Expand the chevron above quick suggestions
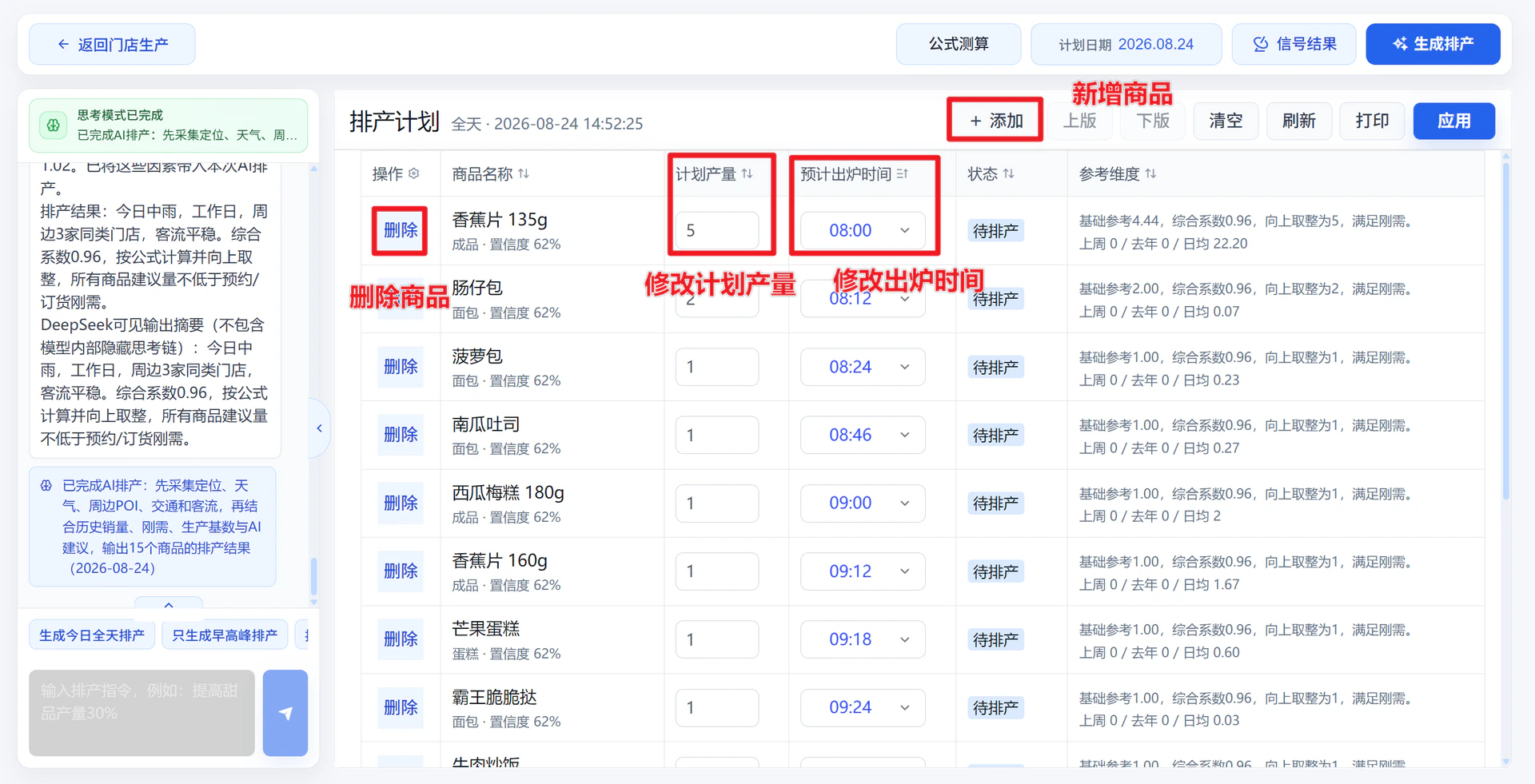The image size is (1535, 784). [x=169, y=605]
